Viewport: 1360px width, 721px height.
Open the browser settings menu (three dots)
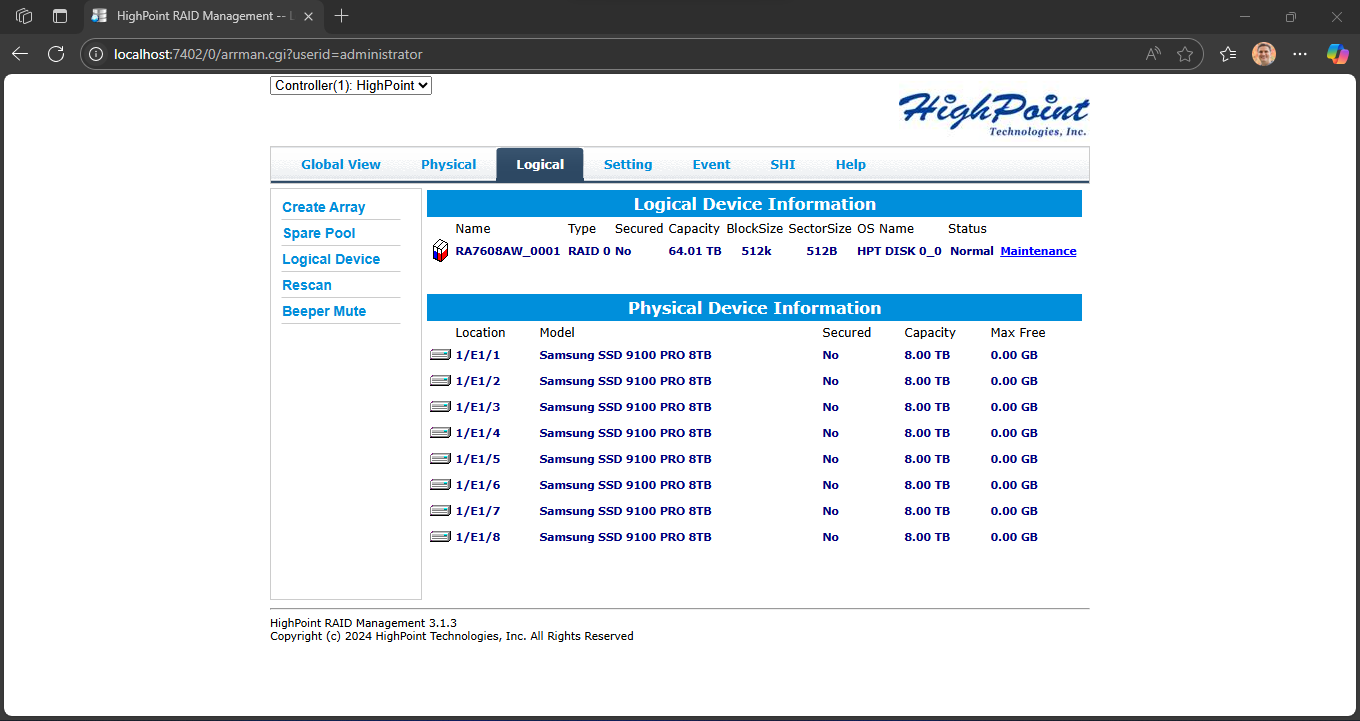click(x=1300, y=54)
